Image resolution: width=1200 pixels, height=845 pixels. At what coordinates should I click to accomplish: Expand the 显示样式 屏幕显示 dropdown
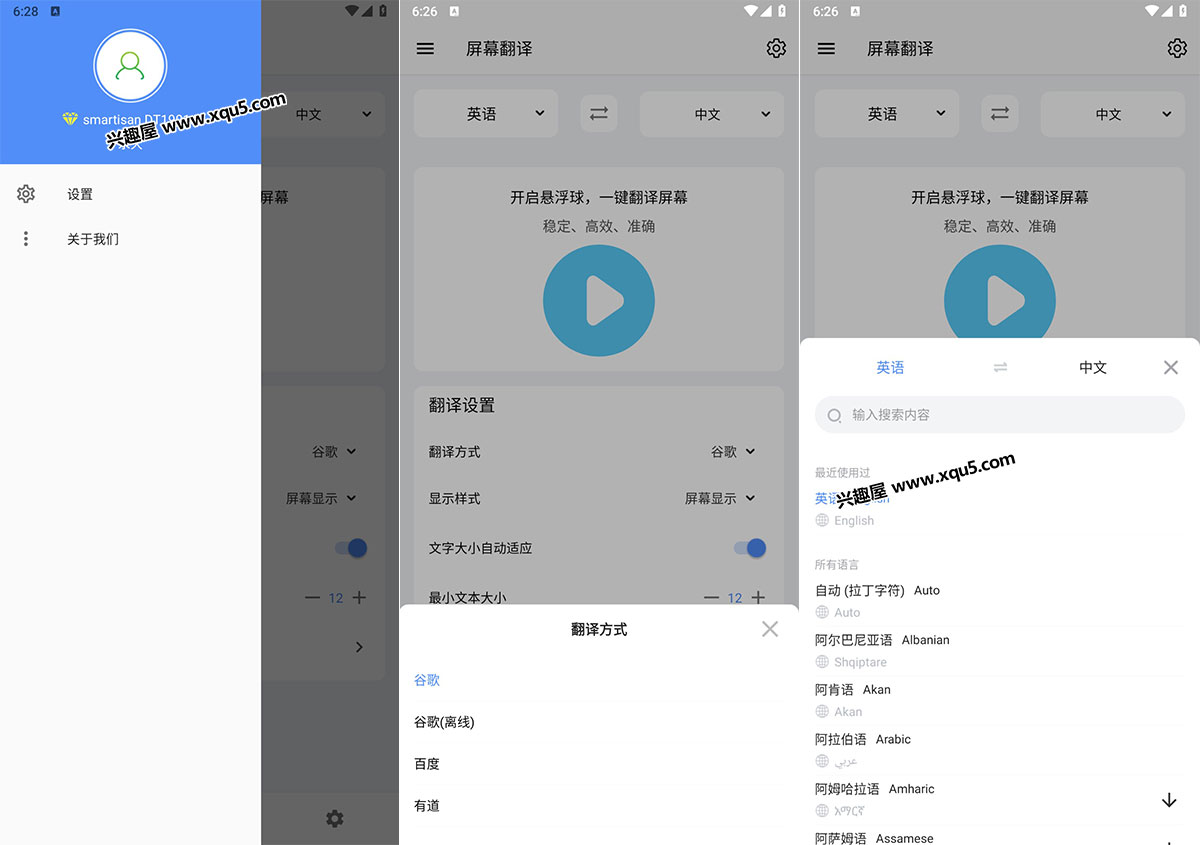pos(720,498)
